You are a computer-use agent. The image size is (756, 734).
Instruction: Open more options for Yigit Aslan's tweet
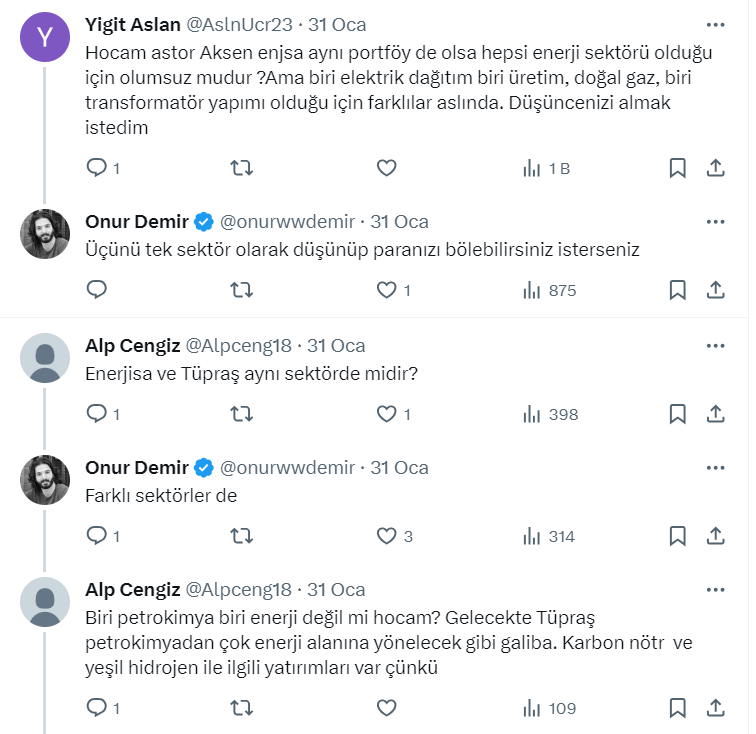[716, 24]
